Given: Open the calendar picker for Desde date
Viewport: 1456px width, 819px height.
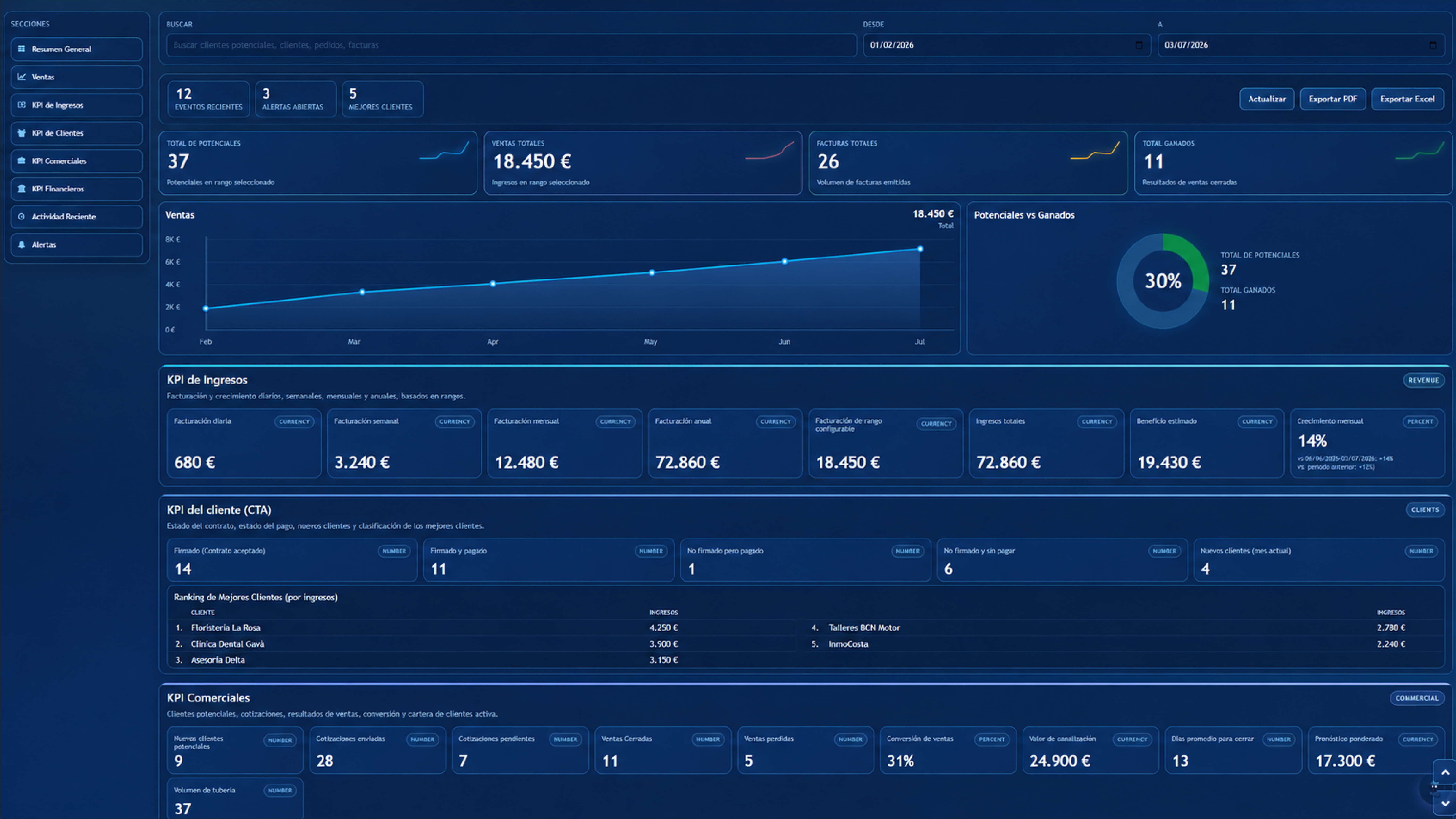Looking at the screenshot, I should pyautogui.click(x=1139, y=45).
